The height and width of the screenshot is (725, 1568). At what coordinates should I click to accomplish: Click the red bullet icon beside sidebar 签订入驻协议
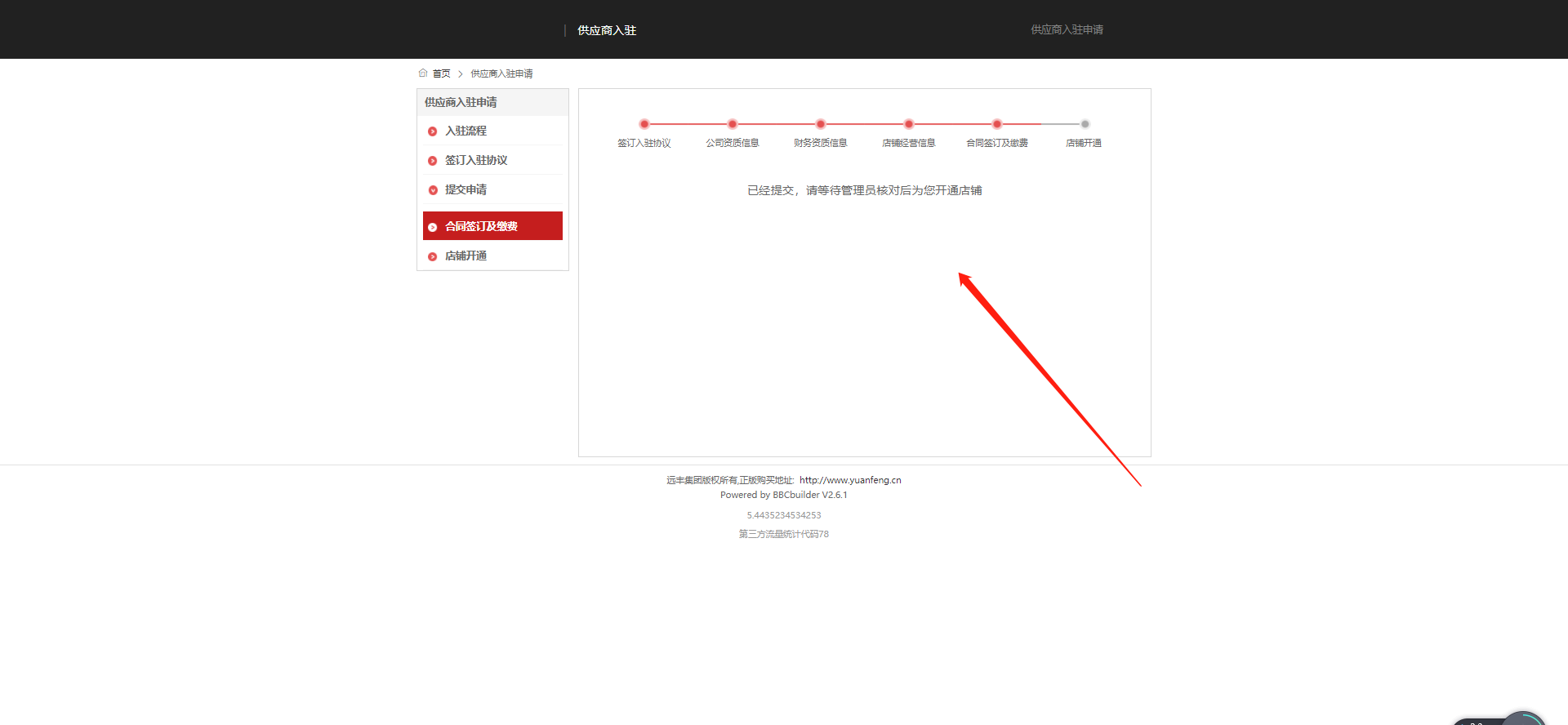point(433,161)
